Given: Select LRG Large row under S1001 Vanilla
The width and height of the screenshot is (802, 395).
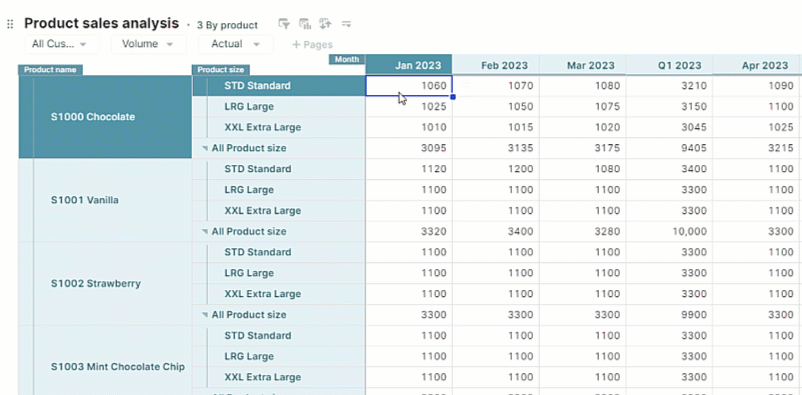Looking at the screenshot, I should point(279,190).
